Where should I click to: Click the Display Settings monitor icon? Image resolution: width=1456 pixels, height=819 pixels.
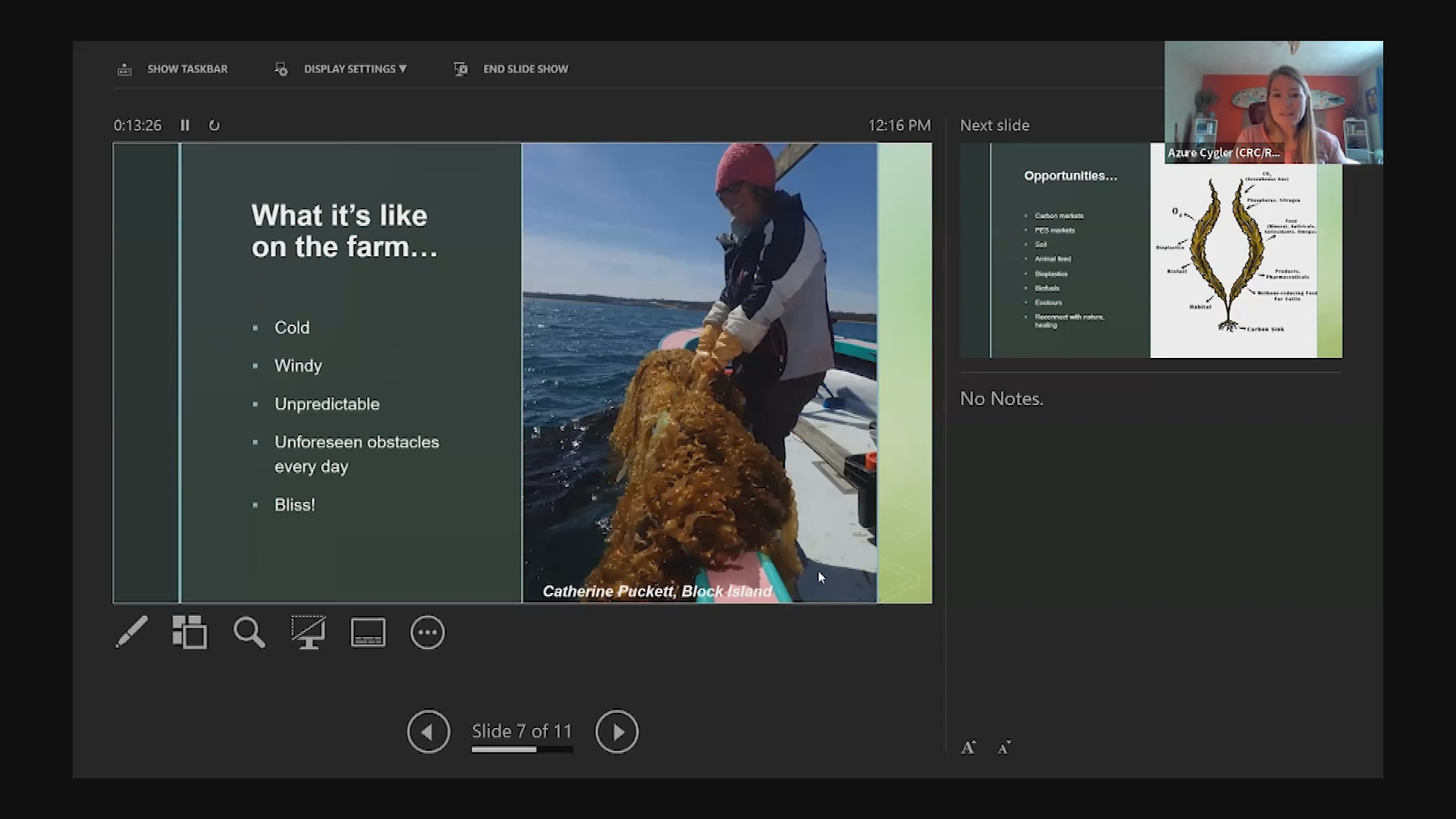[x=281, y=69]
